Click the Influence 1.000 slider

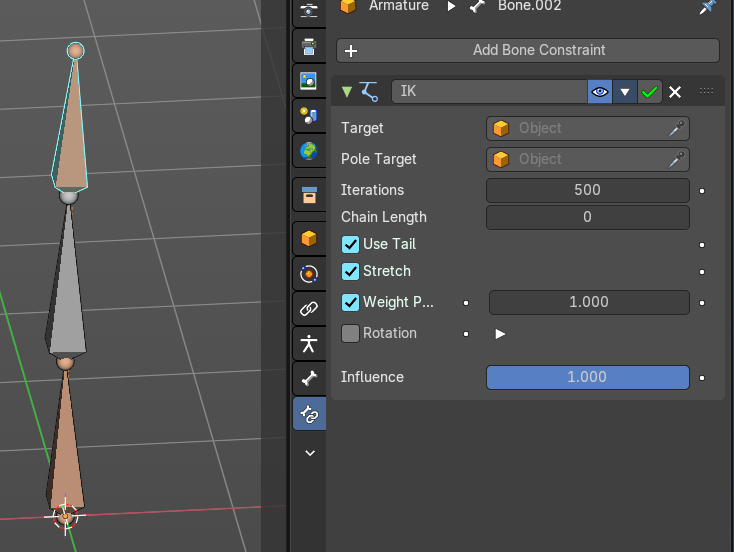[587, 377]
